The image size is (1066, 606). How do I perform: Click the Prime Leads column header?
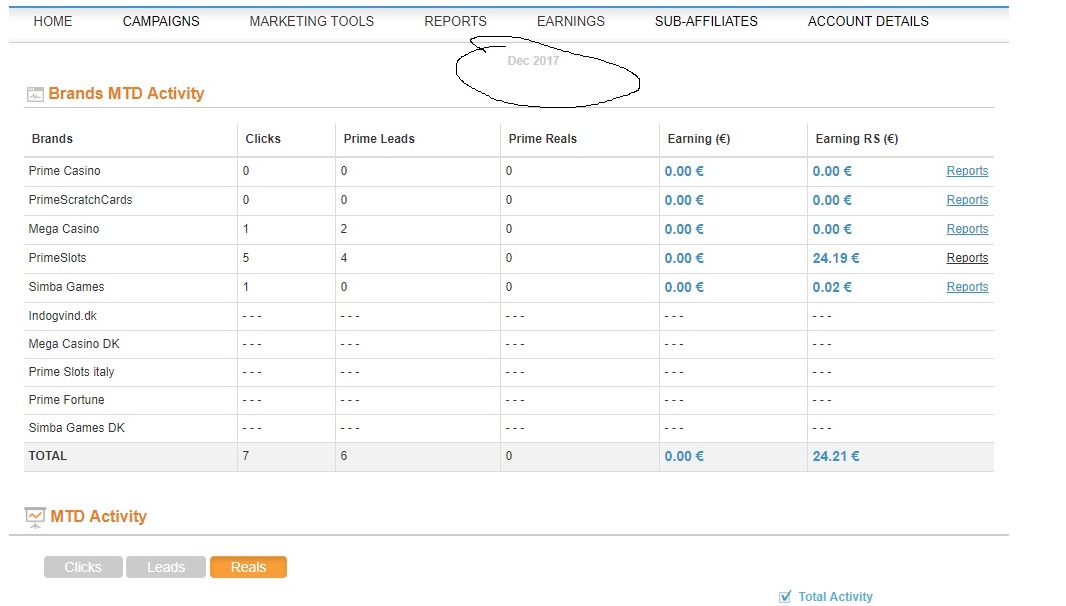click(x=379, y=139)
